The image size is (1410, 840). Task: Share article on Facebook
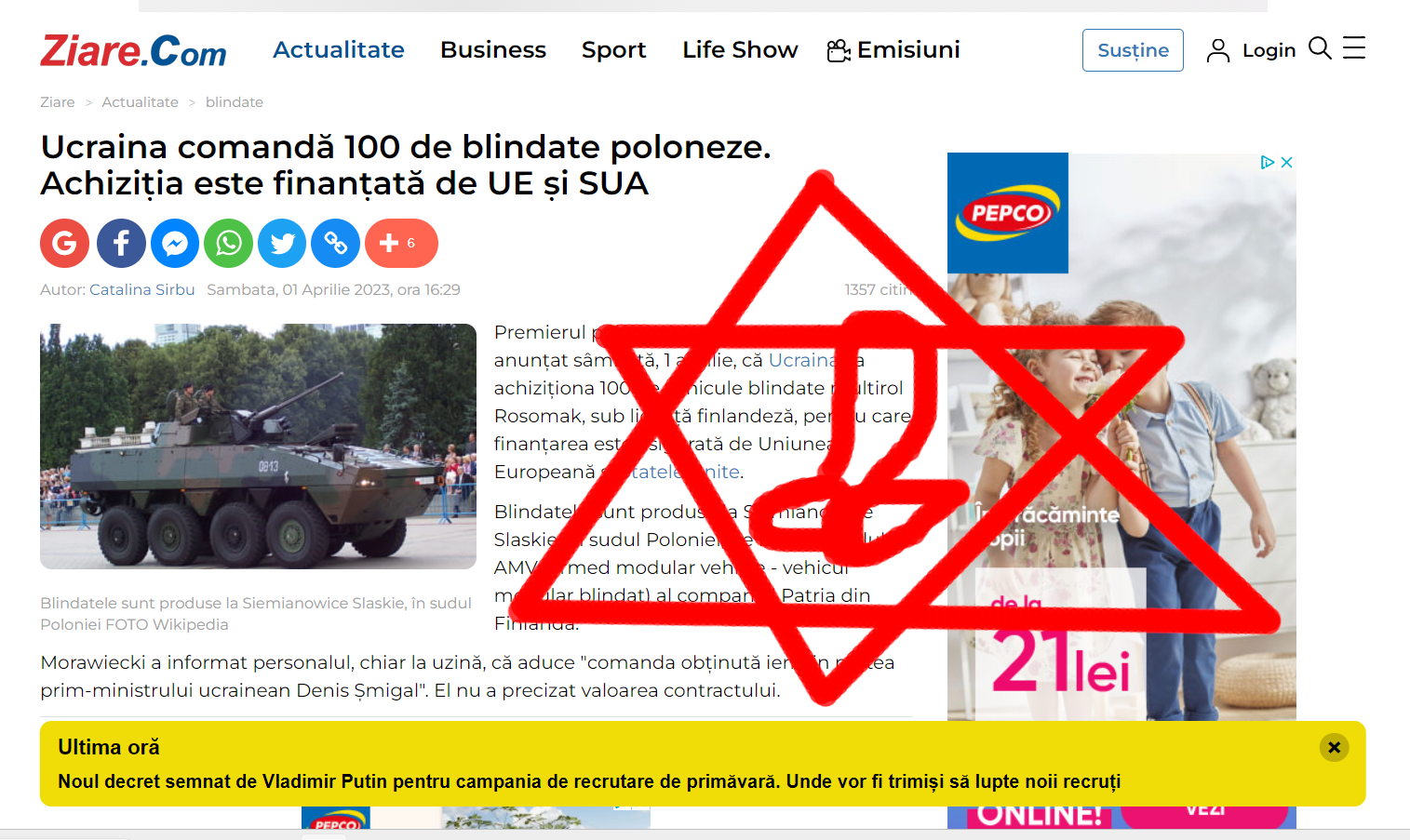[121, 244]
